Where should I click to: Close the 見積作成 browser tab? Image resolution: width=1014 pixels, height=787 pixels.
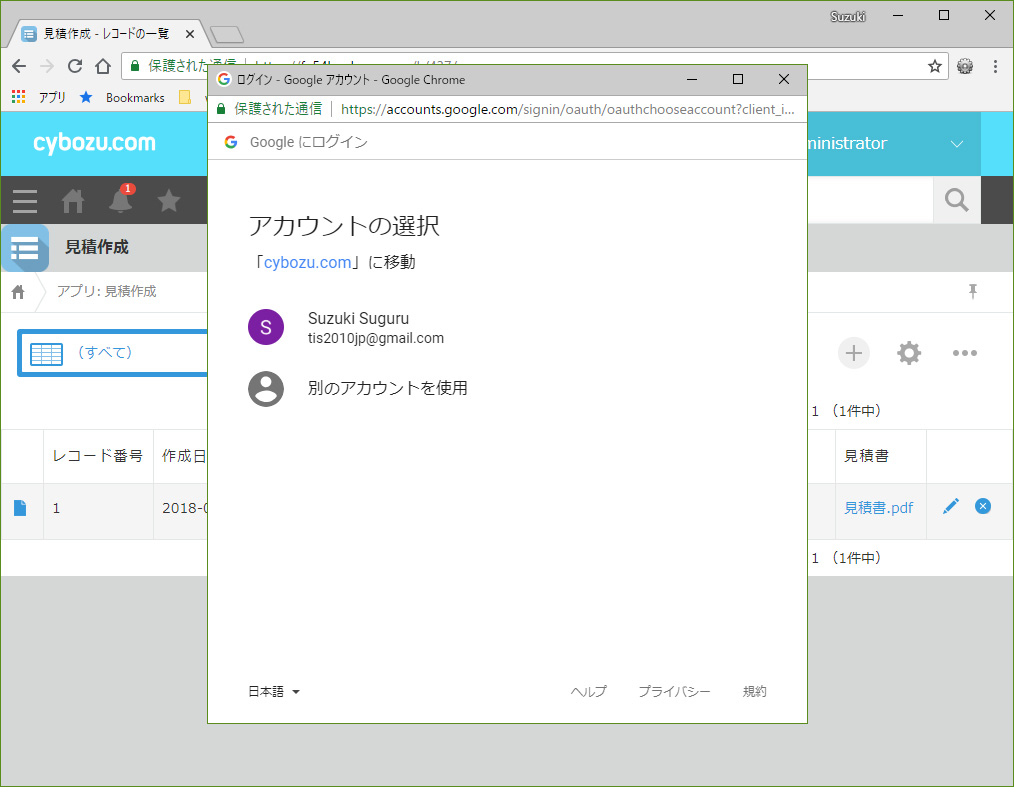189,34
